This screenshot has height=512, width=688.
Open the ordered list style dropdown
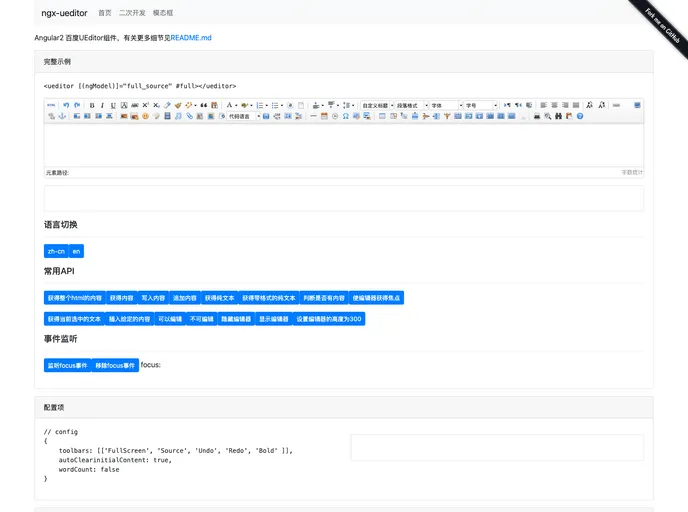[267, 105]
